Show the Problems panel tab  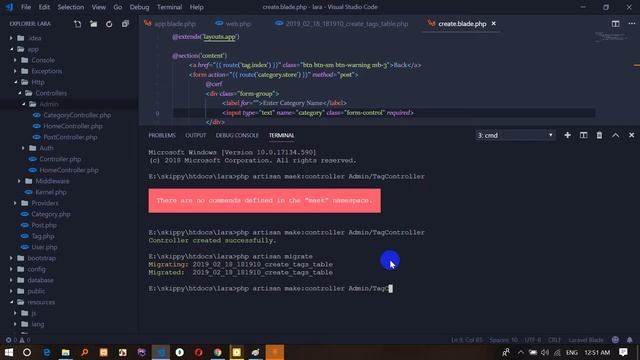click(162, 135)
